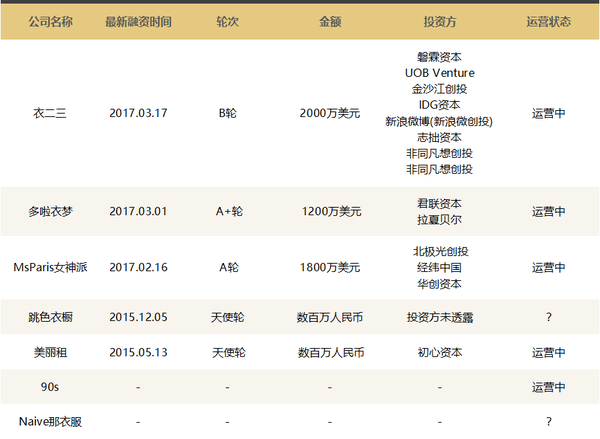Click the amount 1800万美元
This screenshot has width=600, height=439.
tap(330, 267)
